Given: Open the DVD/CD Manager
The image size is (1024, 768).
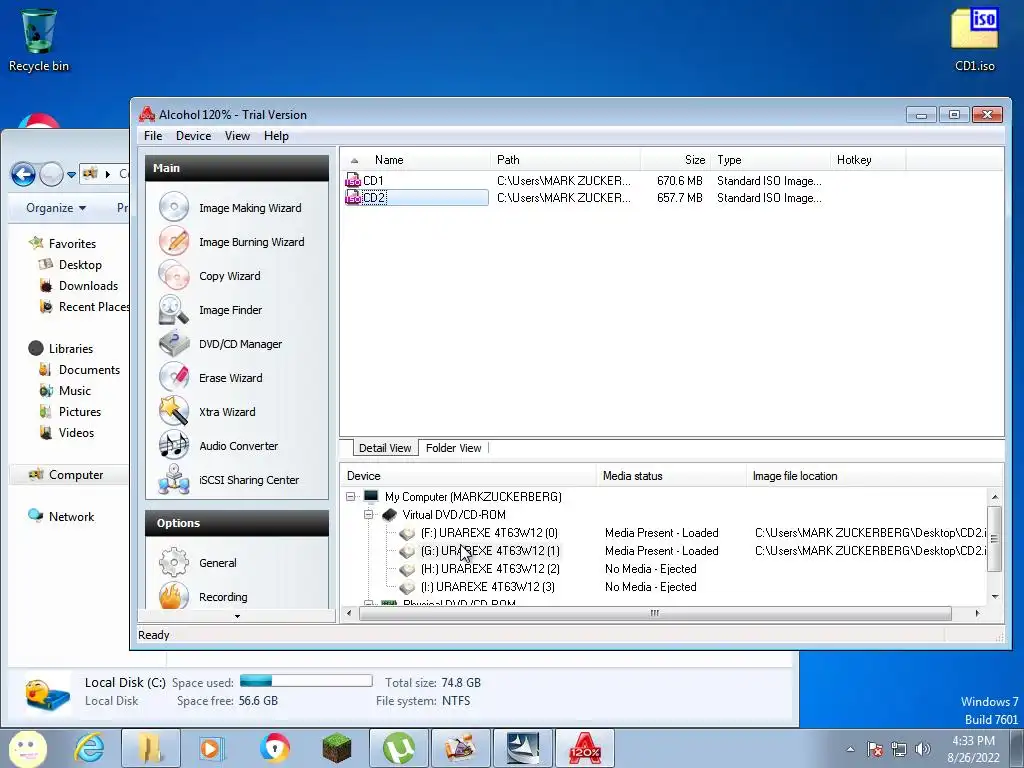Looking at the screenshot, I should 221,344.
